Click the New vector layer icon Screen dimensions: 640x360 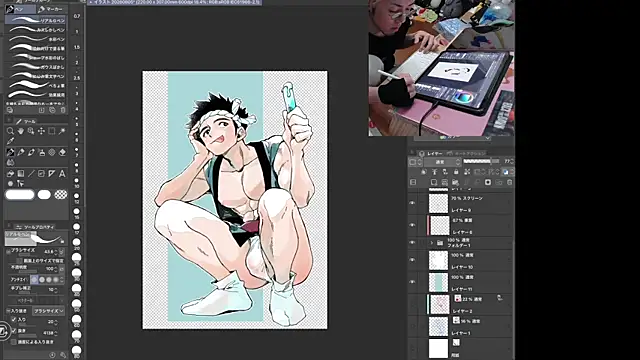coord(444,182)
